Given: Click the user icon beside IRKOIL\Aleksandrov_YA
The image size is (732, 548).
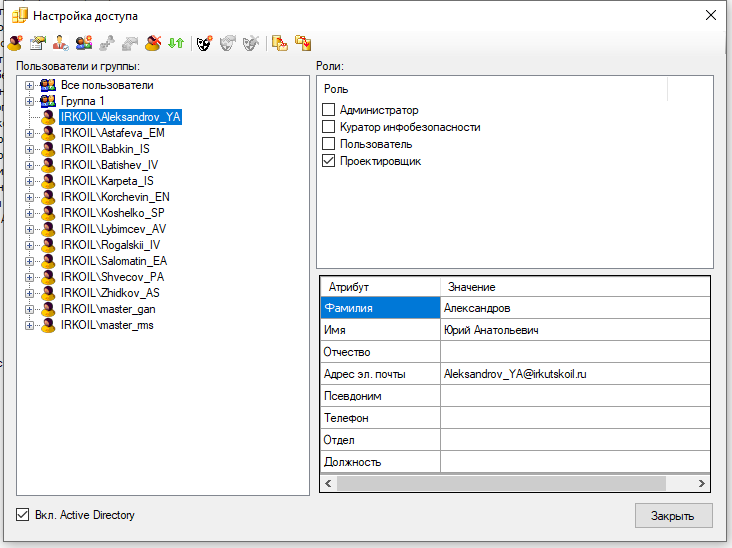Looking at the screenshot, I should point(48,117).
